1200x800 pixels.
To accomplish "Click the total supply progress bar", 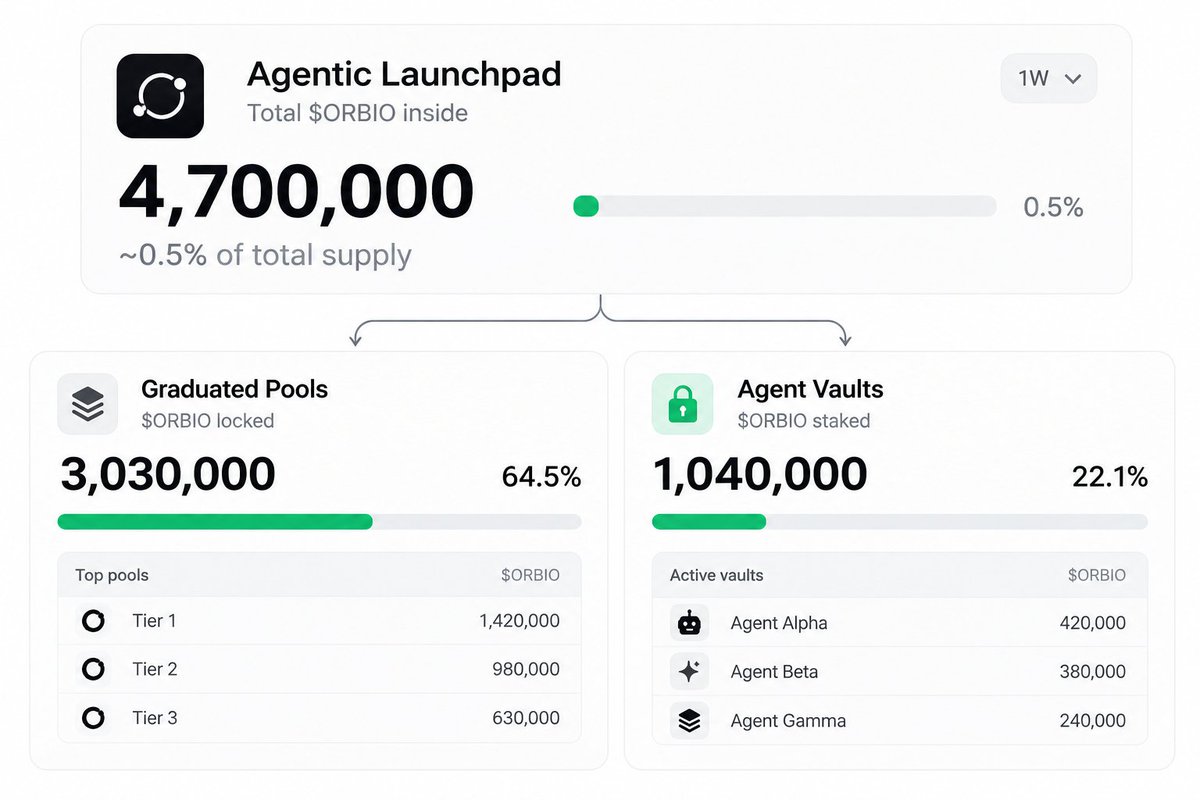I will click(x=785, y=206).
